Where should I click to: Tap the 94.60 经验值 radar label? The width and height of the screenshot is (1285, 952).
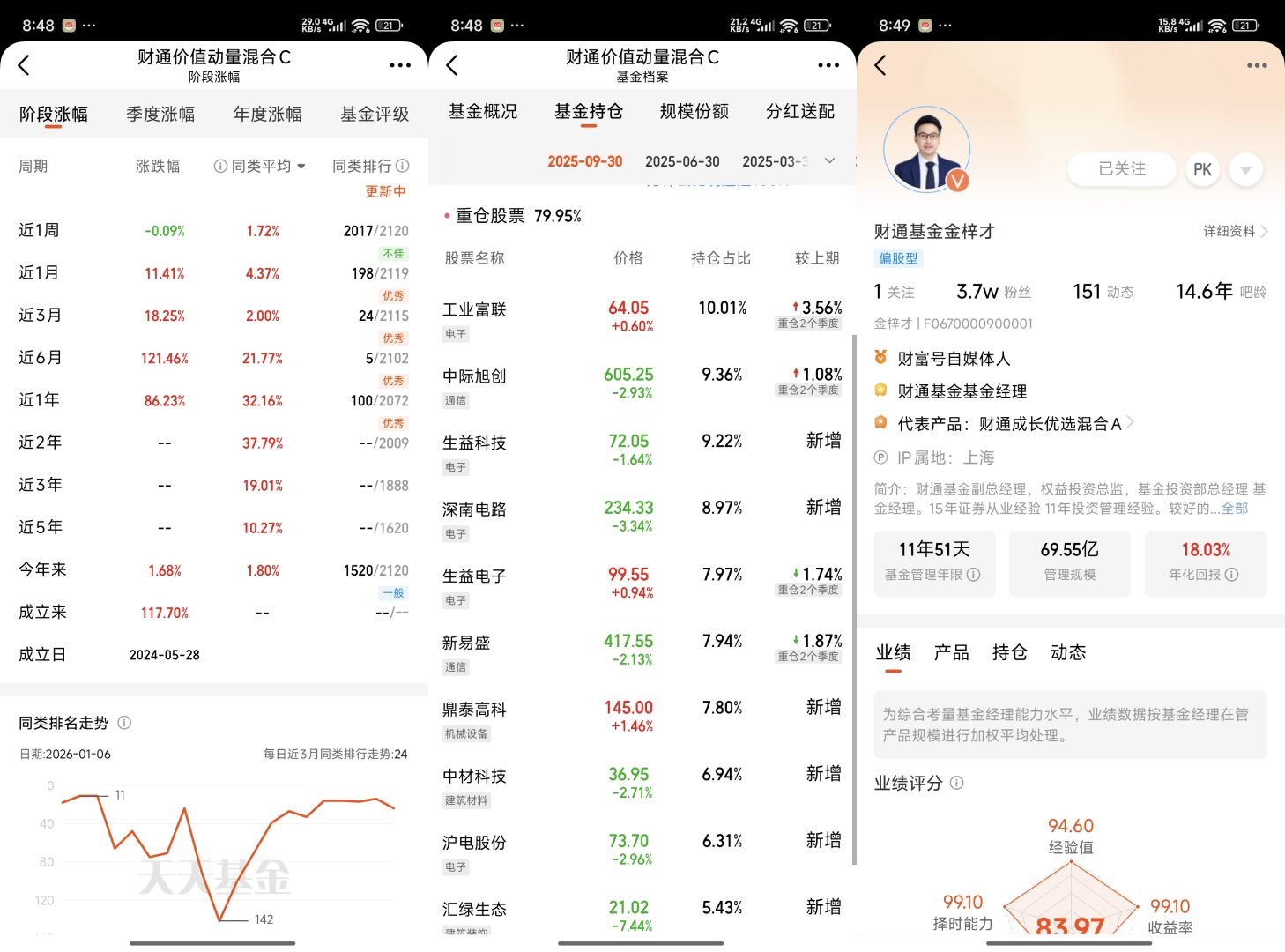tap(1070, 836)
